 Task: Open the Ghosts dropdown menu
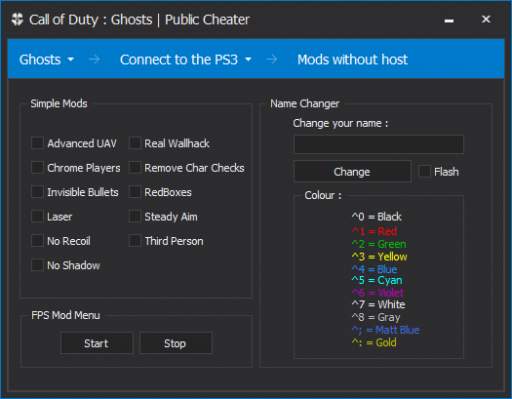46,60
